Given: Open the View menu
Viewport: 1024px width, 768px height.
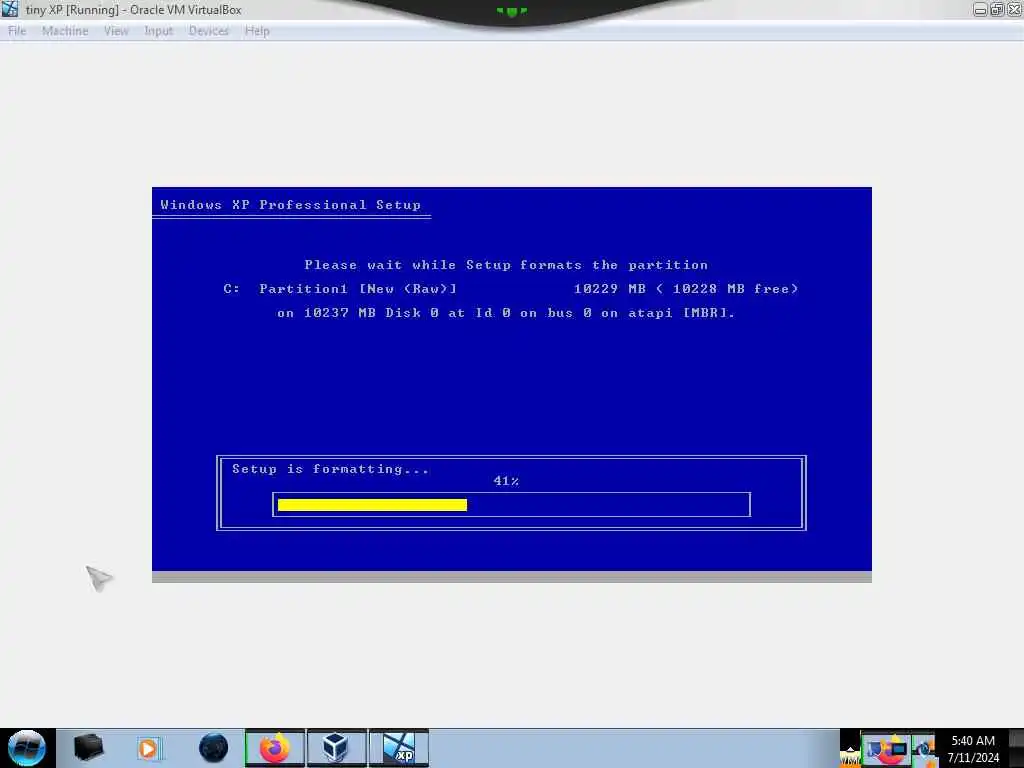Looking at the screenshot, I should click(x=116, y=31).
